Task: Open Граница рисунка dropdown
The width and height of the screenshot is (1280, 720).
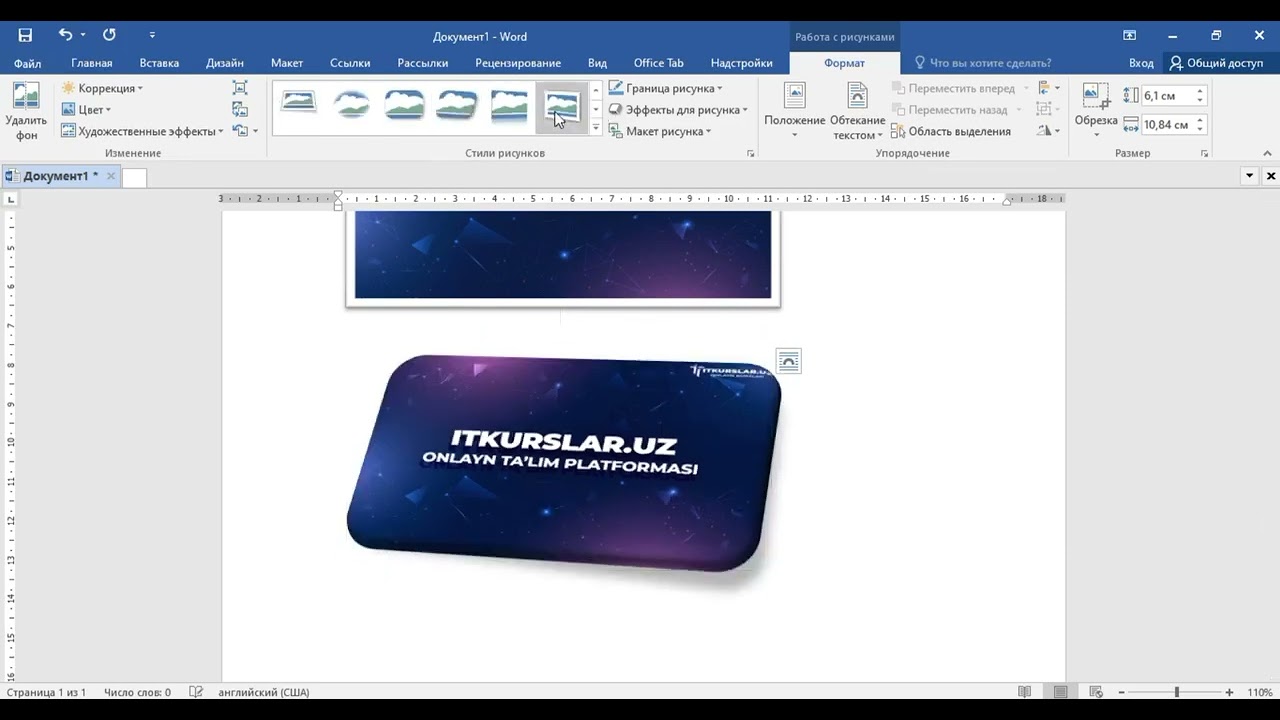Action: click(666, 88)
